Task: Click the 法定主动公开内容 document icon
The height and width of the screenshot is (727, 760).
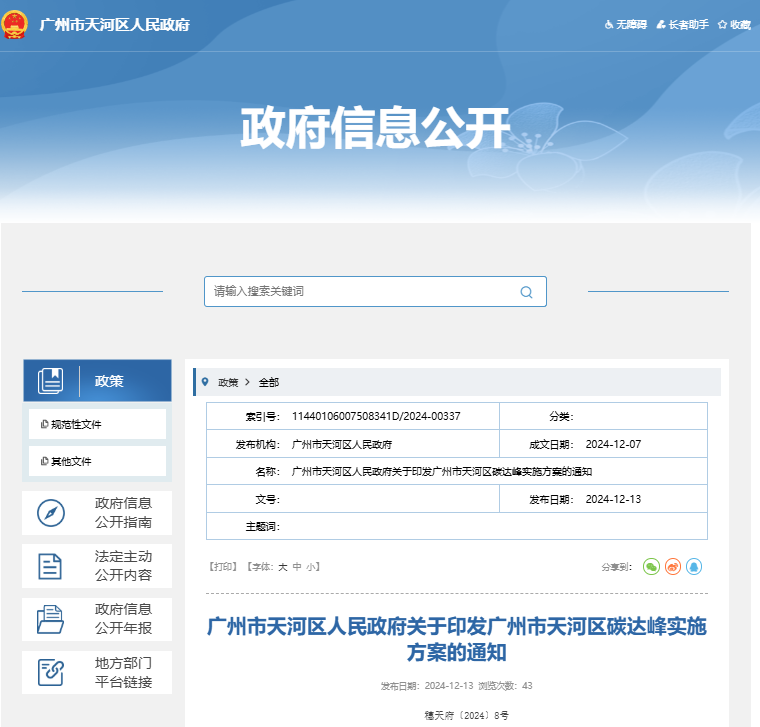Action: pyautogui.click(x=51, y=566)
